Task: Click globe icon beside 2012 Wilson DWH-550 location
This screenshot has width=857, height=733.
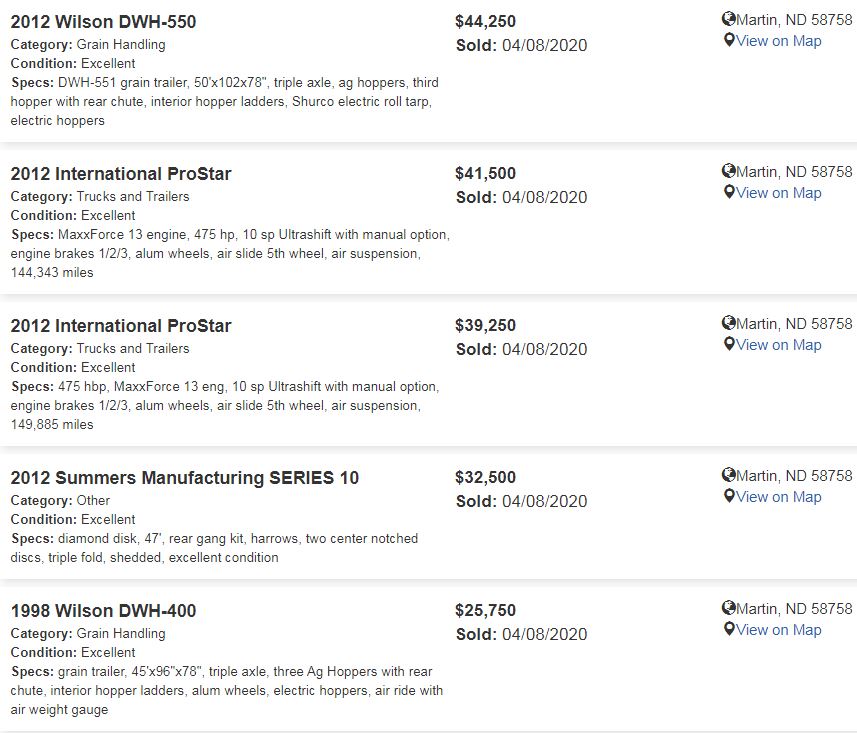Action: pyautogui.click(x=729, y=20)
